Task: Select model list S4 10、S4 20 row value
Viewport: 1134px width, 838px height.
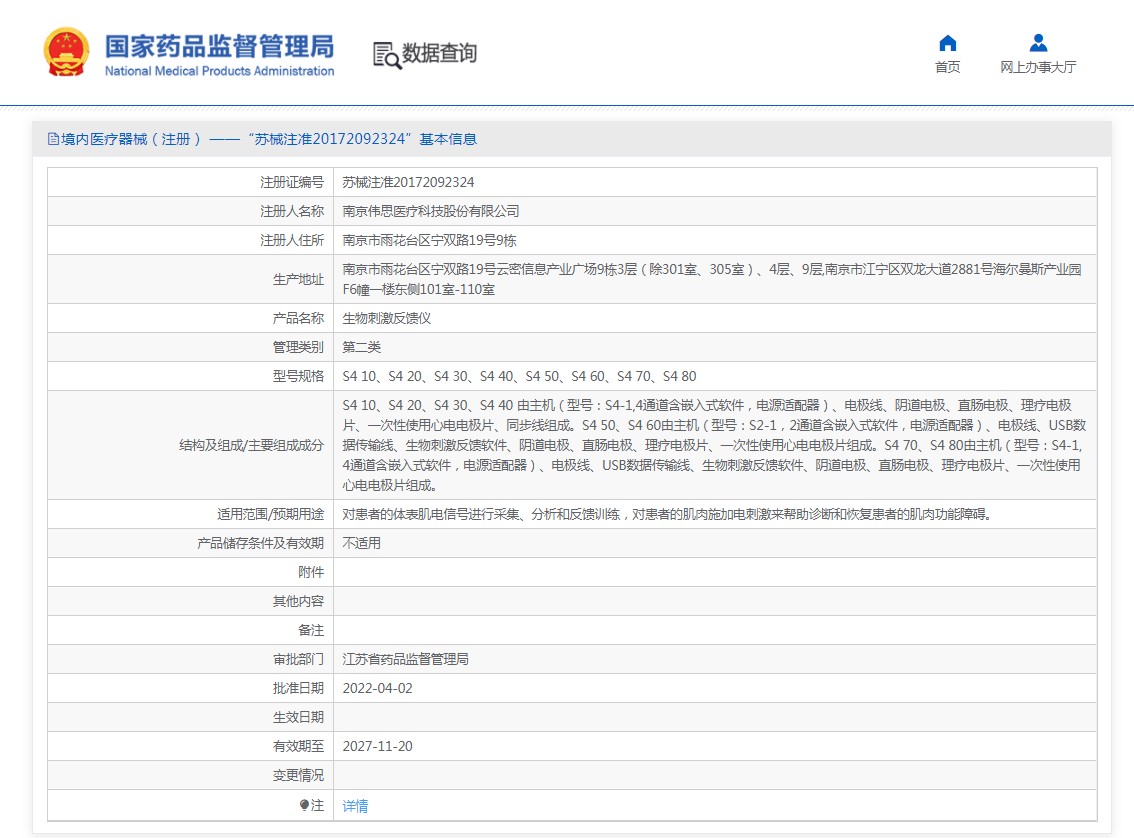Action: 519,376
